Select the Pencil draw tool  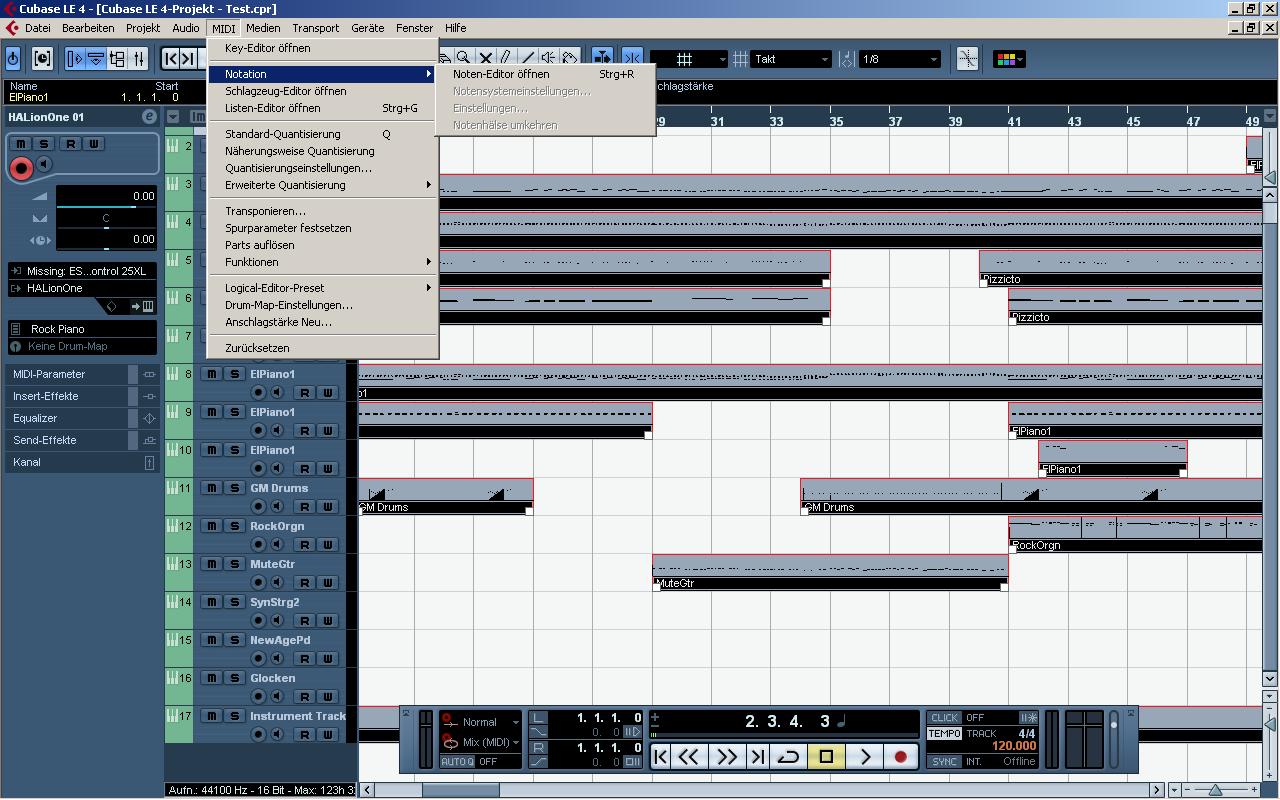(x=507, y=59)
